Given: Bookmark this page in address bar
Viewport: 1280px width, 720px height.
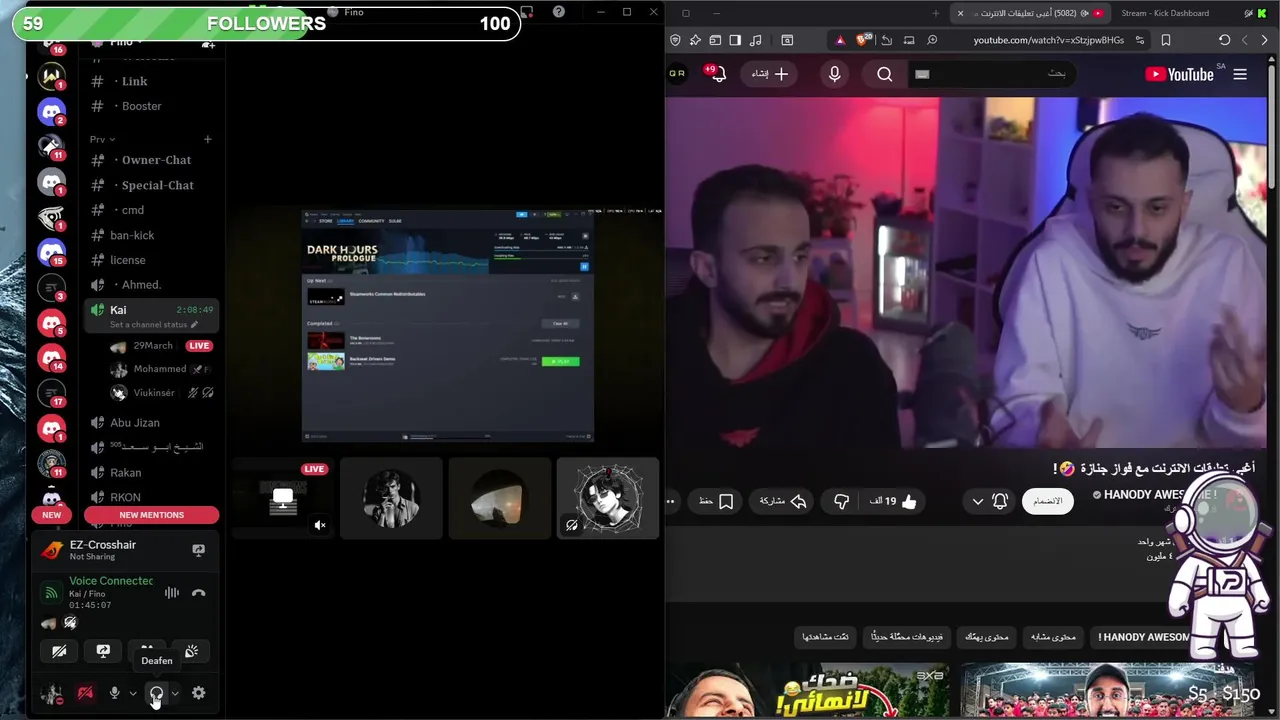Looking at the screenshot, I should pos(1166,40).
